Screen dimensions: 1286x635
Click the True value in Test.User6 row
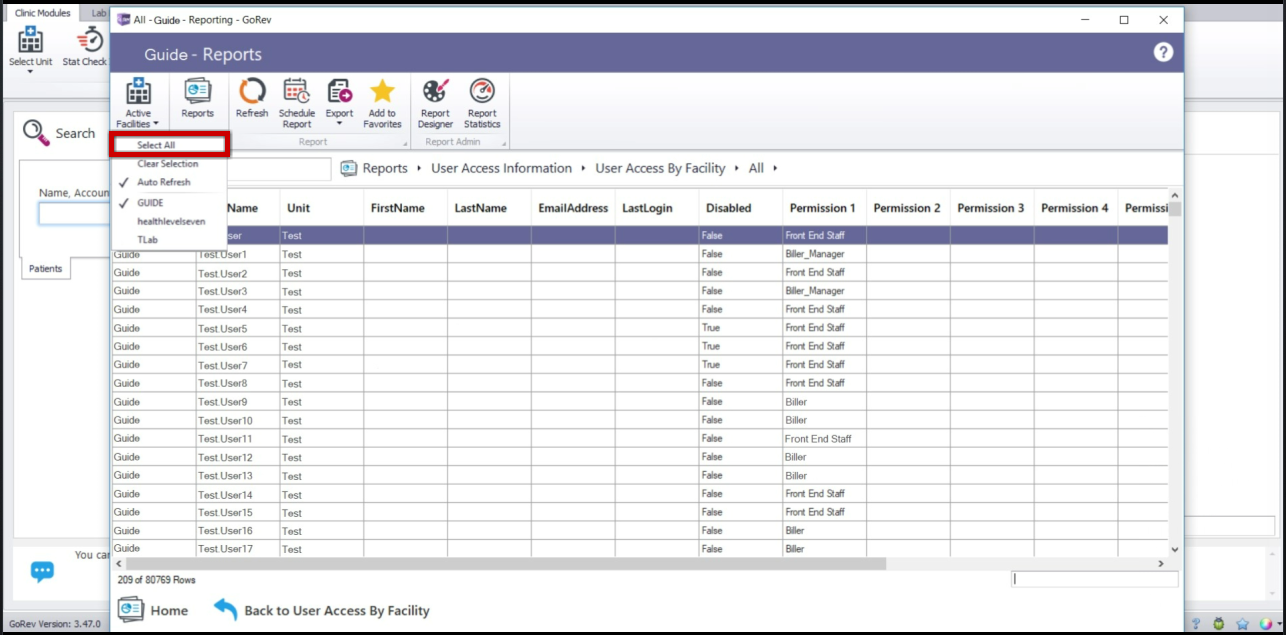coord(741,346)
